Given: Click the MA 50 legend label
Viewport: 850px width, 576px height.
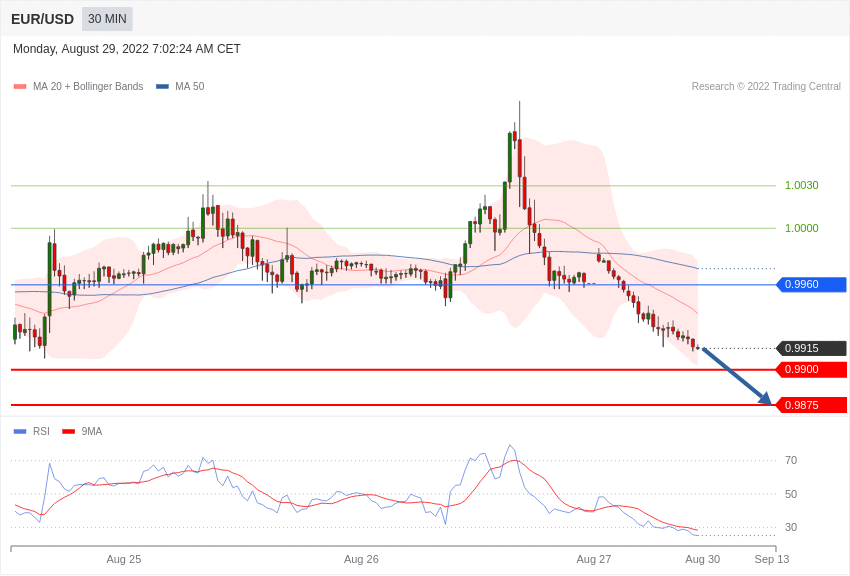Looking at the screenshot, I should 190,87.
